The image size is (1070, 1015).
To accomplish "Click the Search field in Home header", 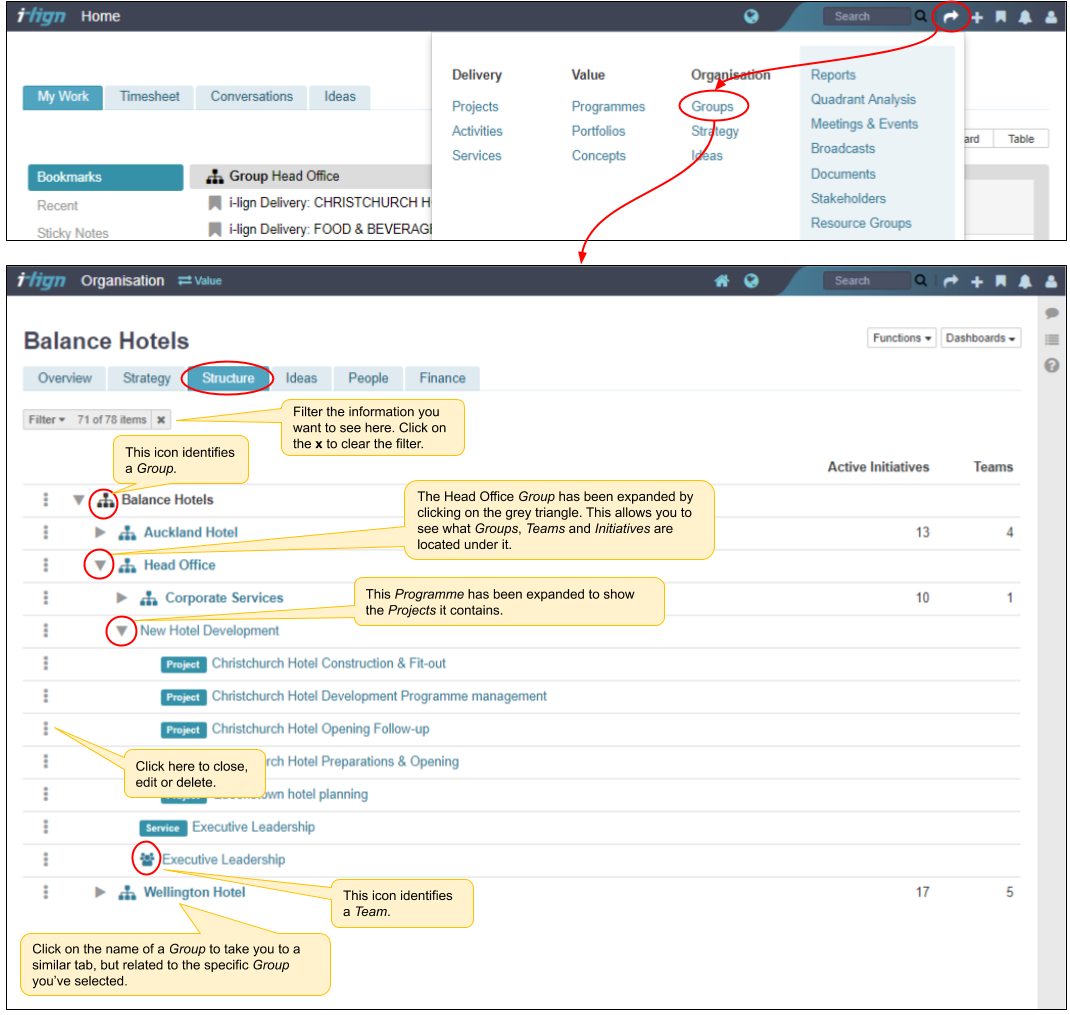I will [865, 16].
